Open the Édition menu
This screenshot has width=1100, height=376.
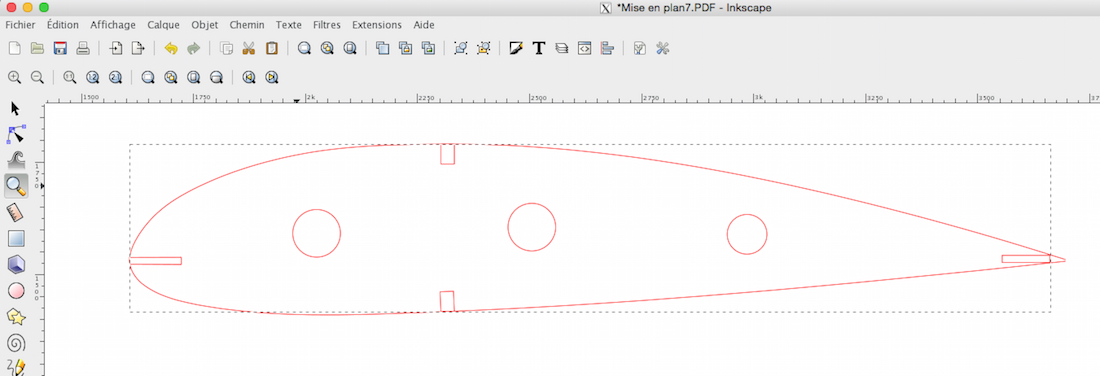point(63,25)
